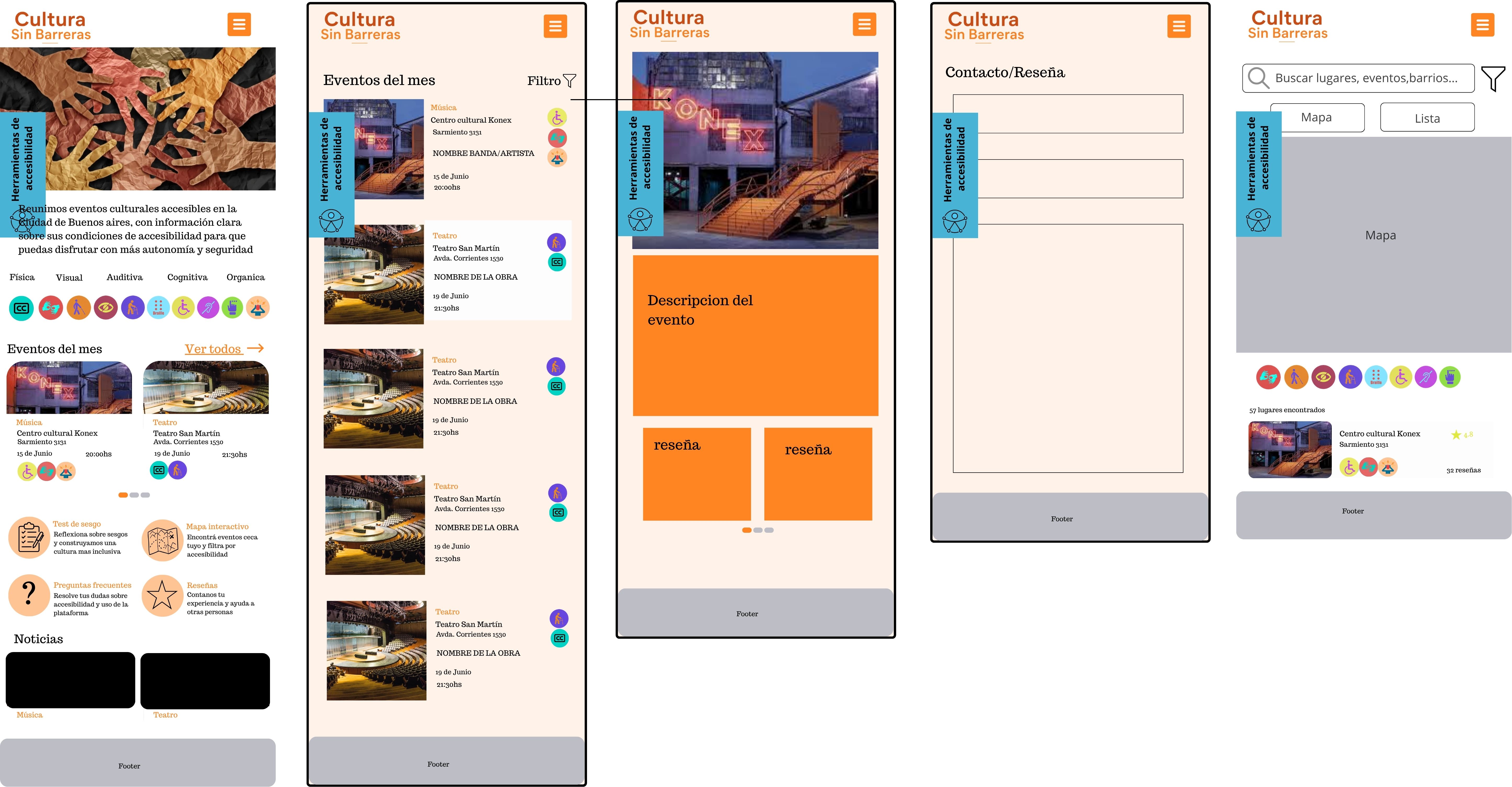Select the Cognitiva category
Viewport: 1512px width, 787px height.
(187, 278)
